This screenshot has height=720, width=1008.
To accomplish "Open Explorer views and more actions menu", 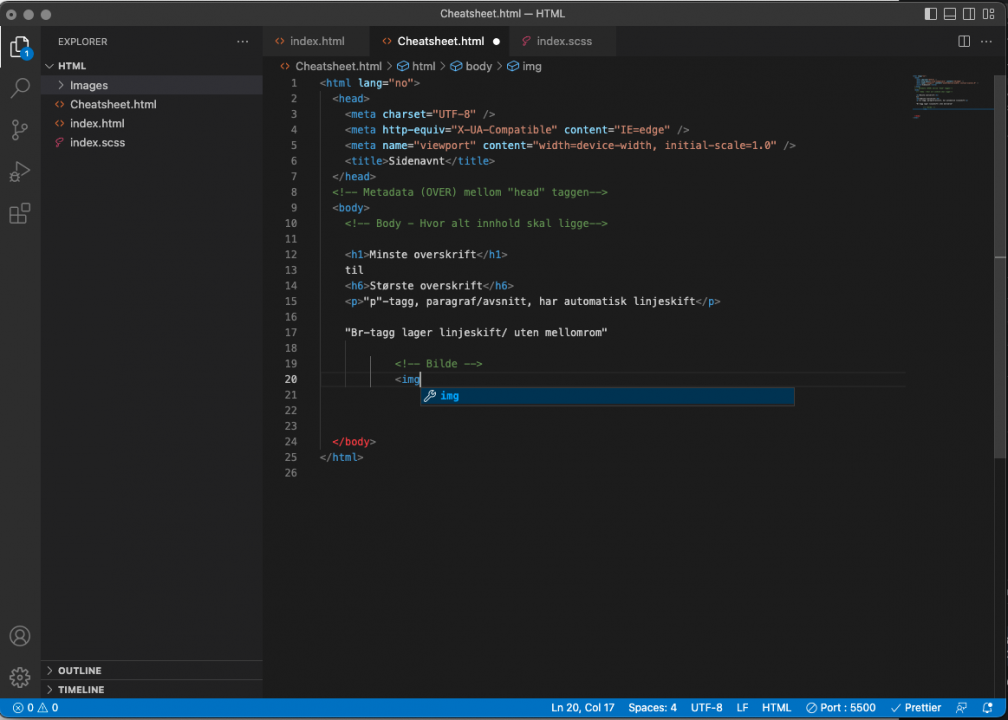I will [242, 42].
